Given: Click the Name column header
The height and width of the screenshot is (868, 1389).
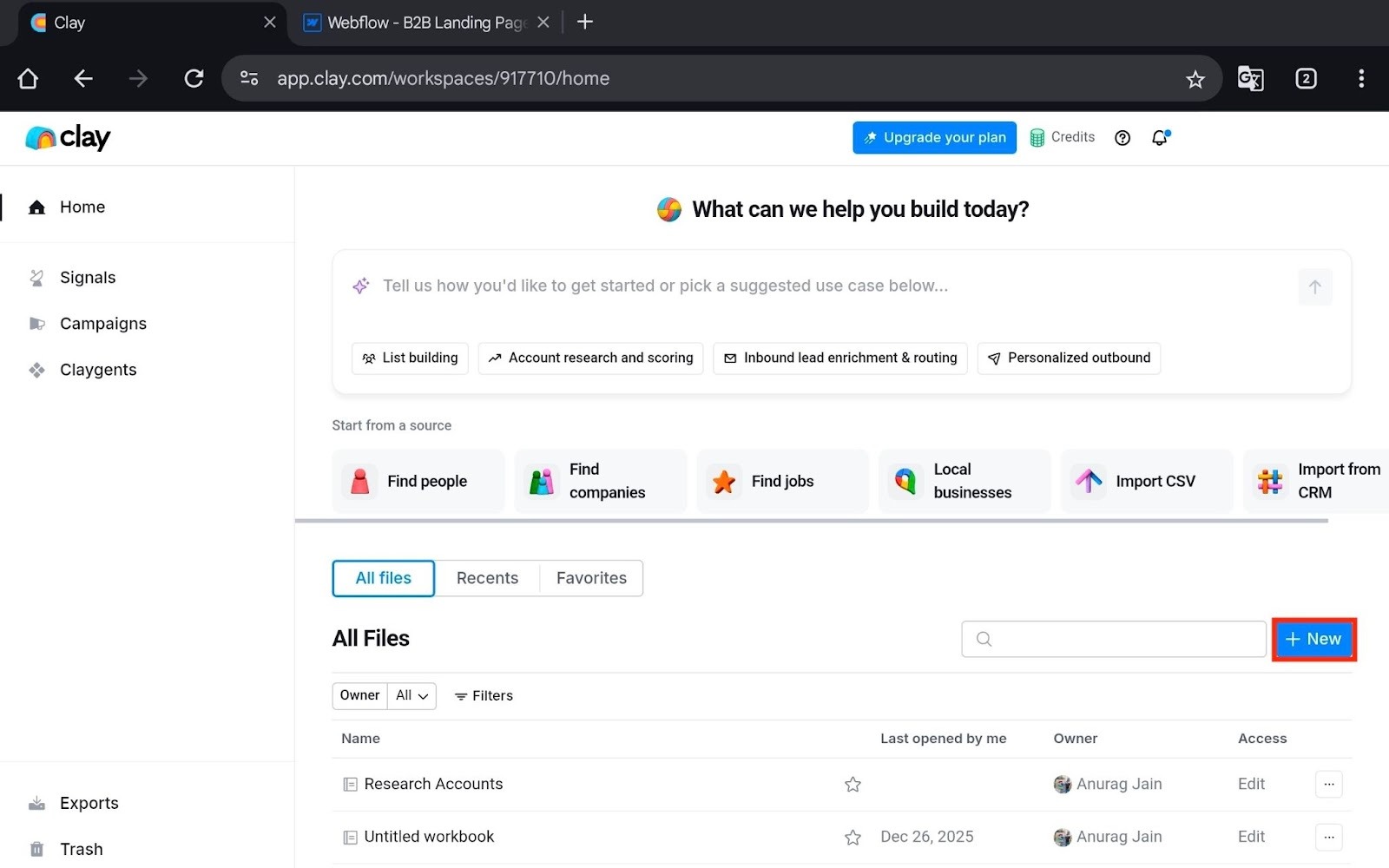Looking at the screenshot, I should point(360,739).
